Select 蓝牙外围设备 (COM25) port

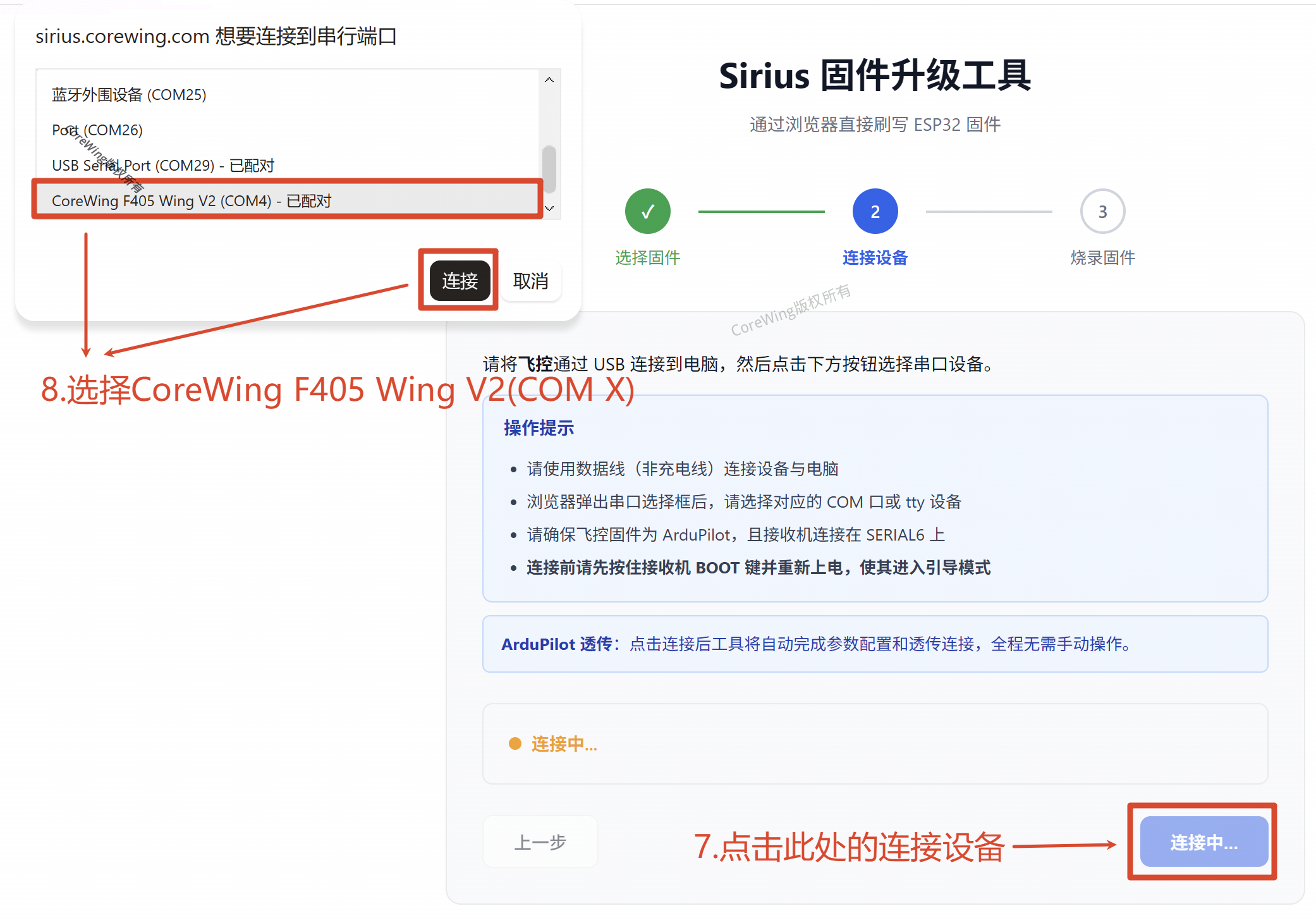[287, 95]
